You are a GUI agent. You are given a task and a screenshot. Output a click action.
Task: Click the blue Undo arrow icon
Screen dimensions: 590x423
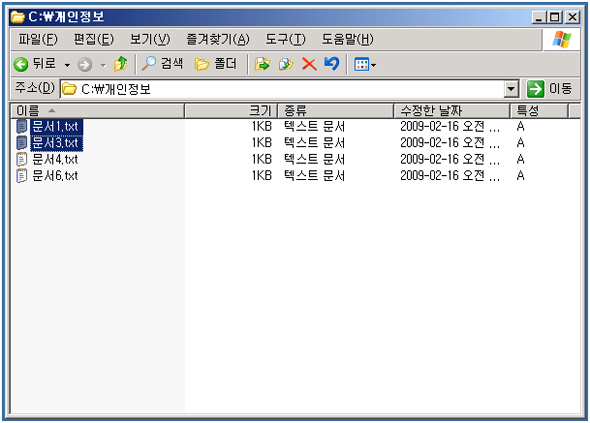point(332,64)
